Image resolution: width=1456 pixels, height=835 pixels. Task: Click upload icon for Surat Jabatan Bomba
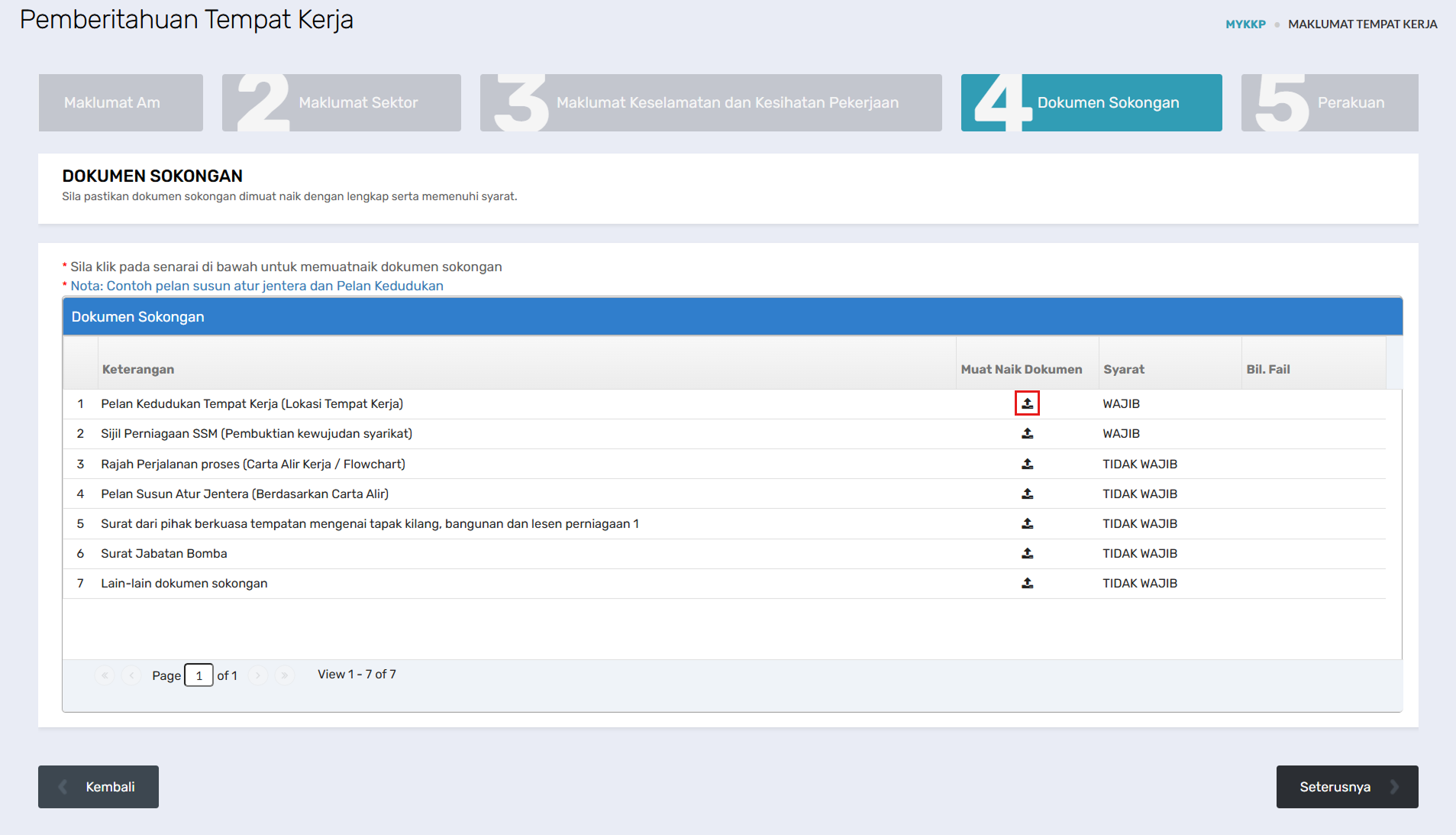[1027, 554]
